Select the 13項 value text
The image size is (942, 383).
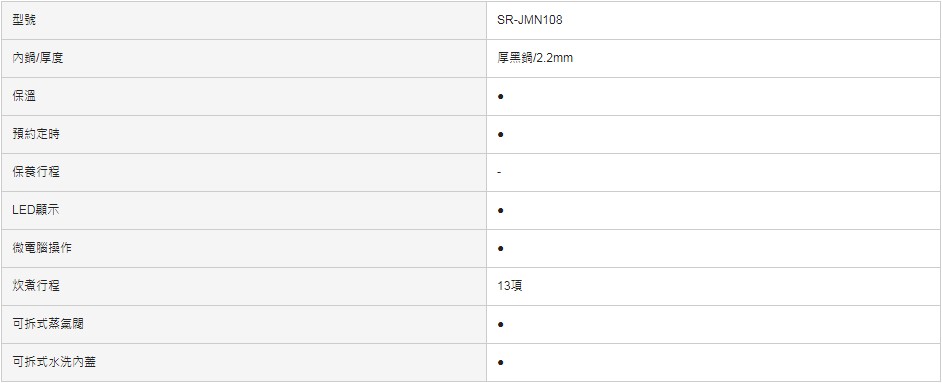click(510, 286)
